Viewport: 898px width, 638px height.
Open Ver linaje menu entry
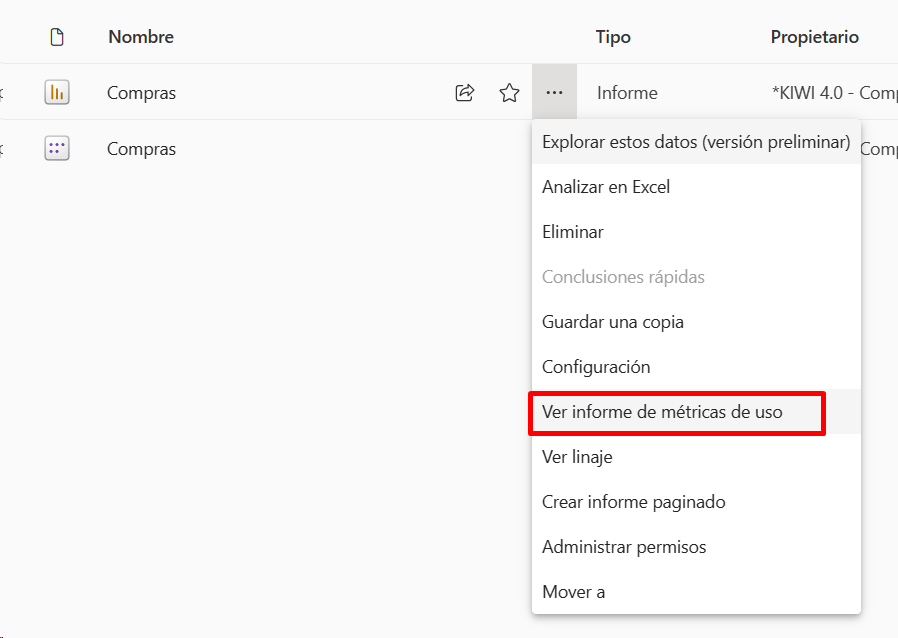point(696,456)
